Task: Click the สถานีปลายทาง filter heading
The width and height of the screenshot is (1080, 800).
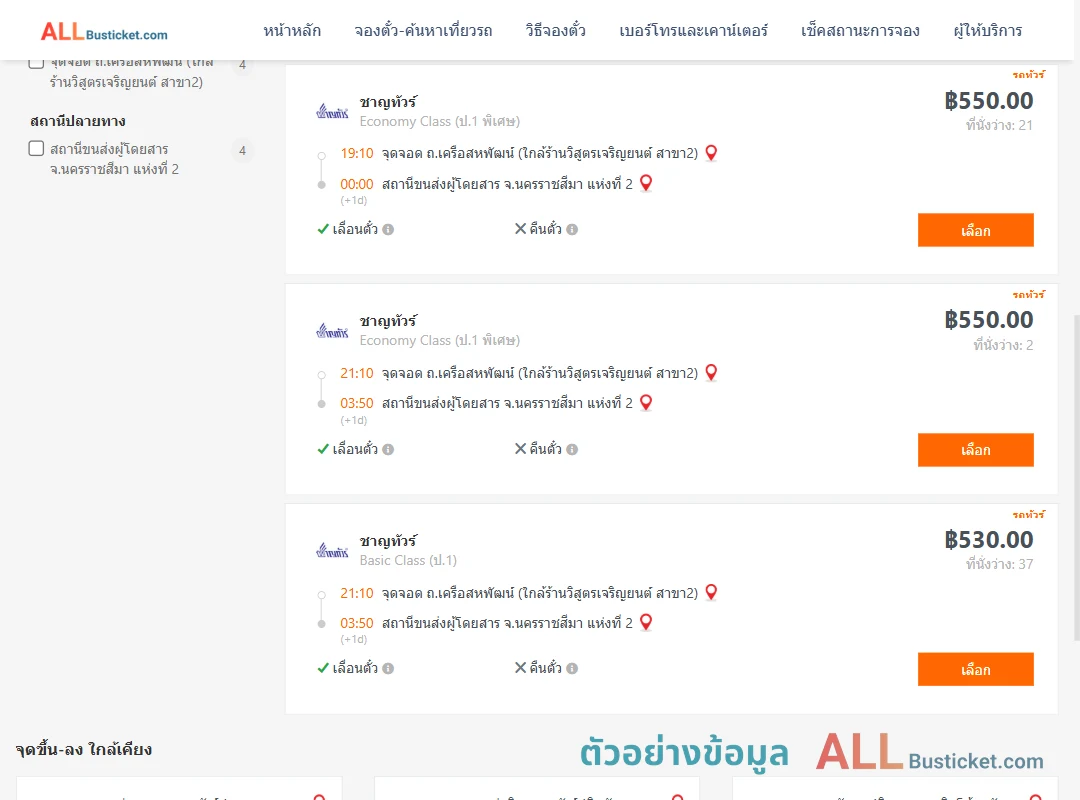Action: coord(78,121)
